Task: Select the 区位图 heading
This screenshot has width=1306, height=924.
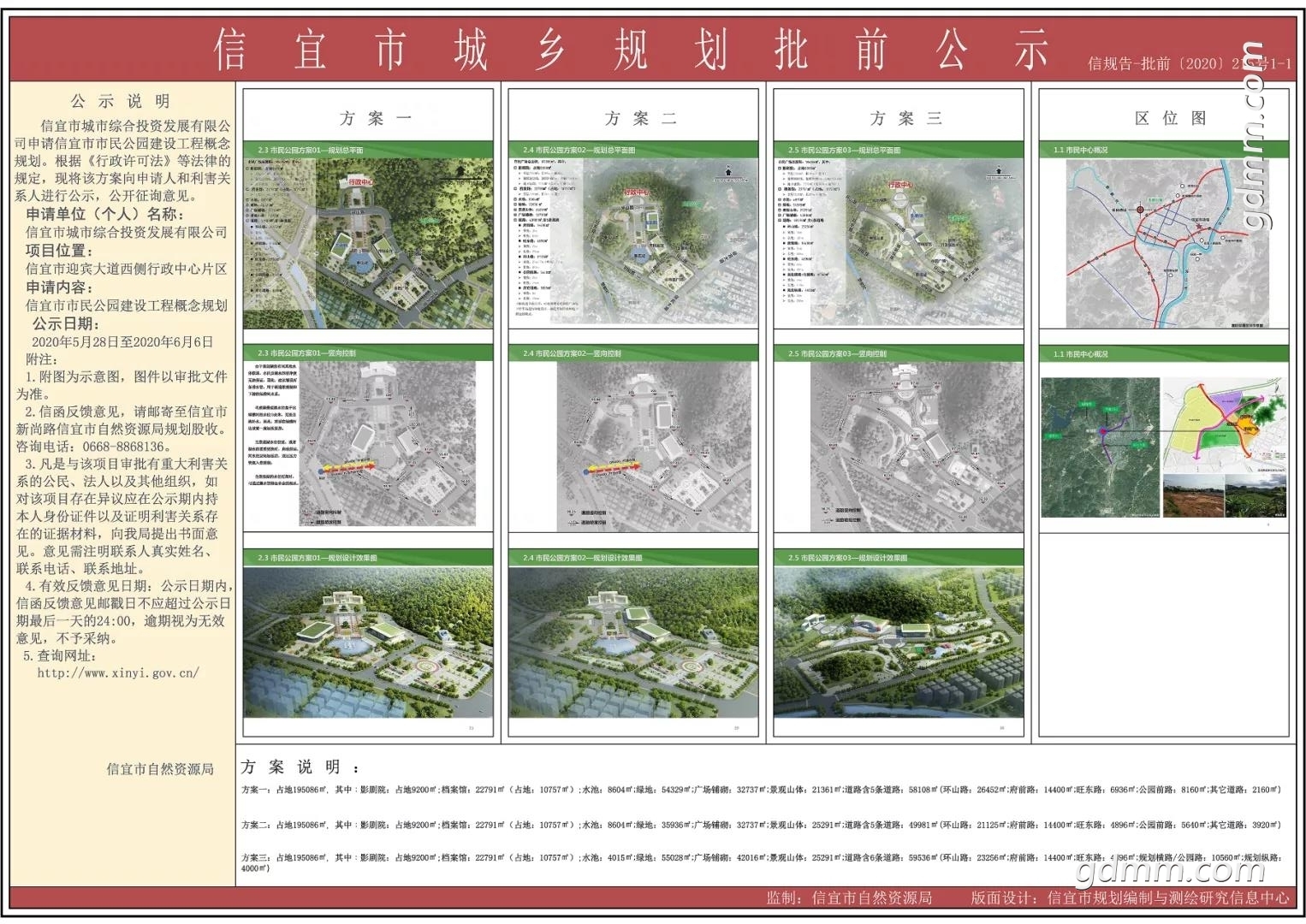Action: coord(1171,119)
